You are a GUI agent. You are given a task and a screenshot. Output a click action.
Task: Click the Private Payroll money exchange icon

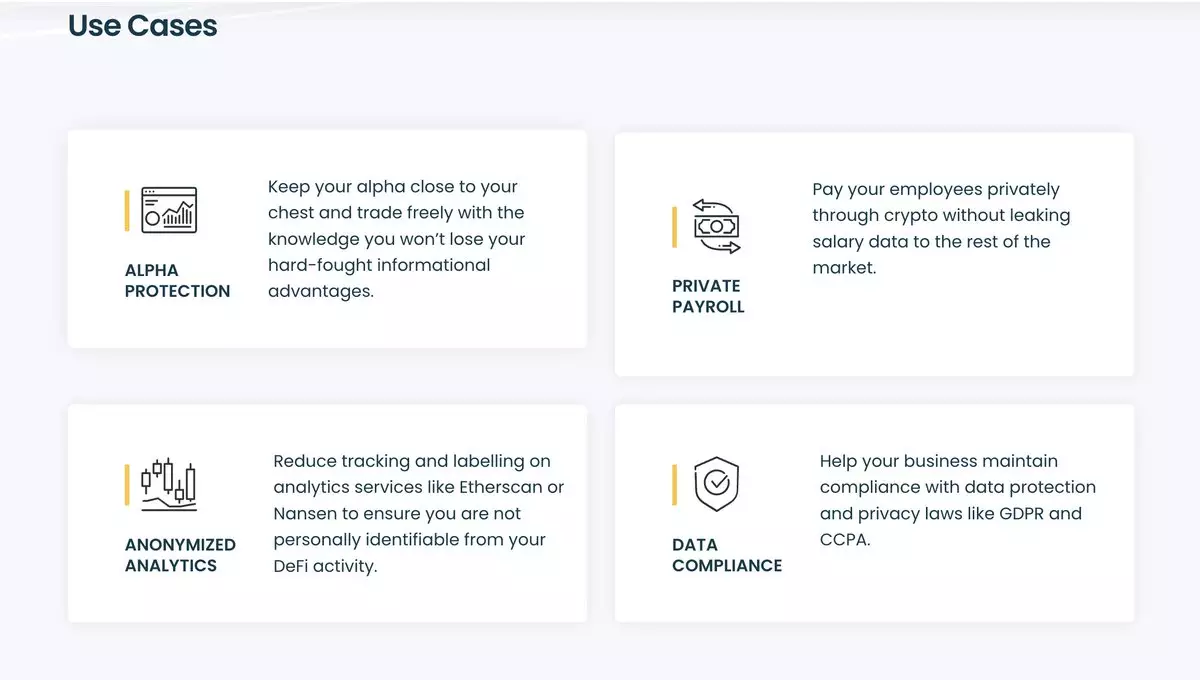click(716, 227)
